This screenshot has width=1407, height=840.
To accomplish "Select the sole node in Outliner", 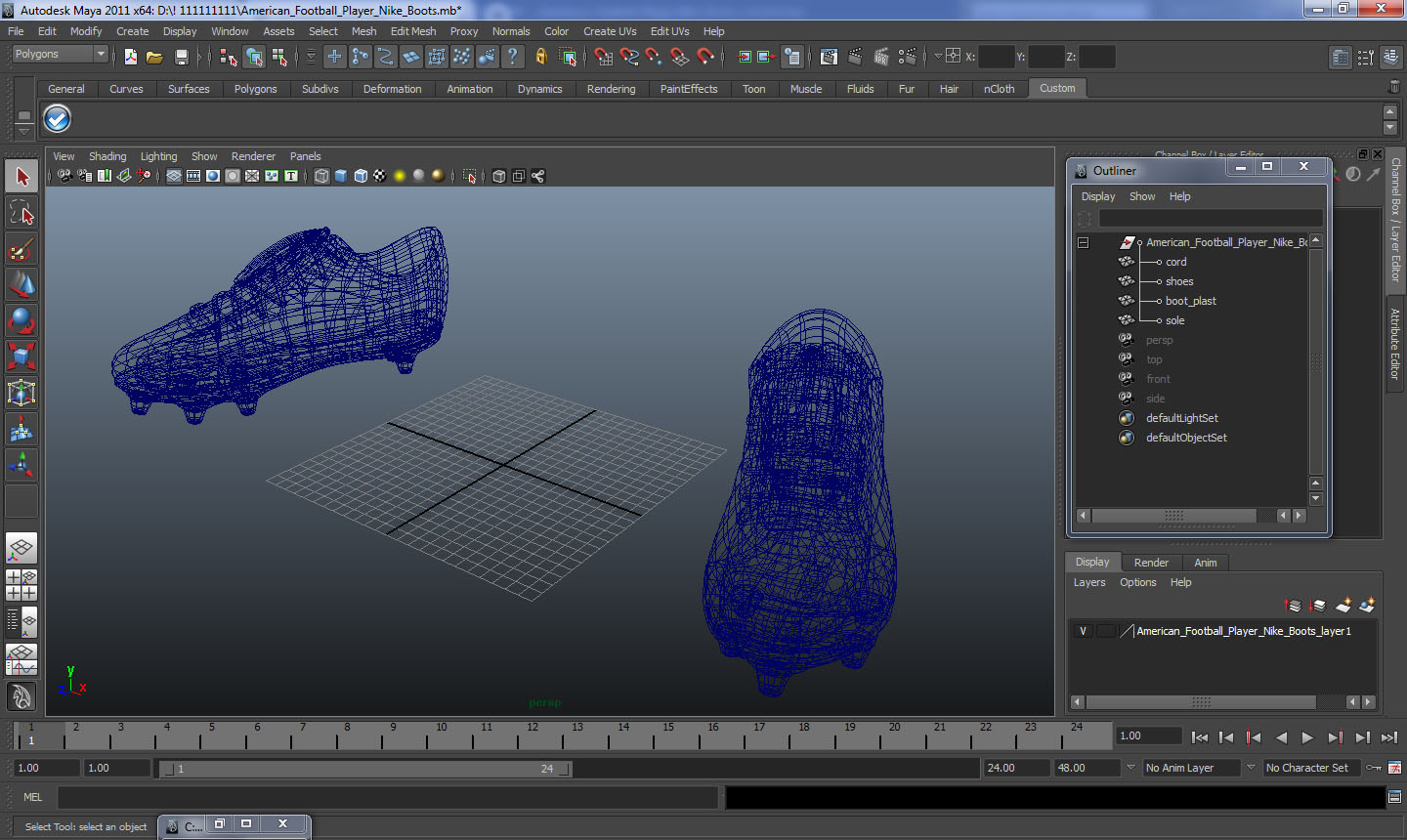I will (x=1174, y=320).
